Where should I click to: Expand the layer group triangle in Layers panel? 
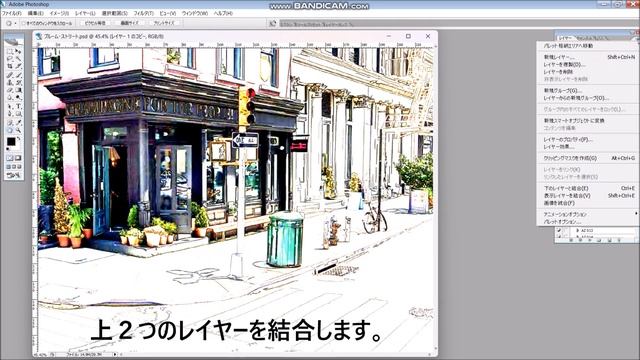click(577, 231)
